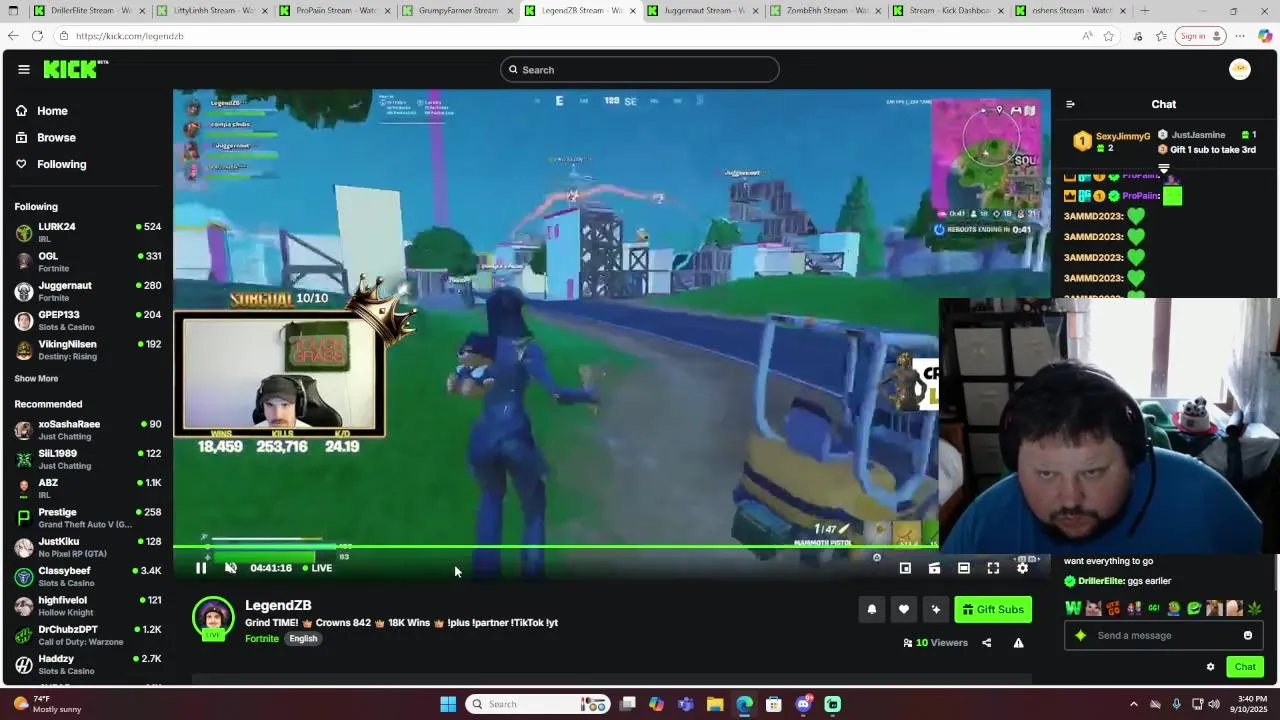Click the LegendZB channel avatar
1280x720 pixels.
click(x=213, y=617)
